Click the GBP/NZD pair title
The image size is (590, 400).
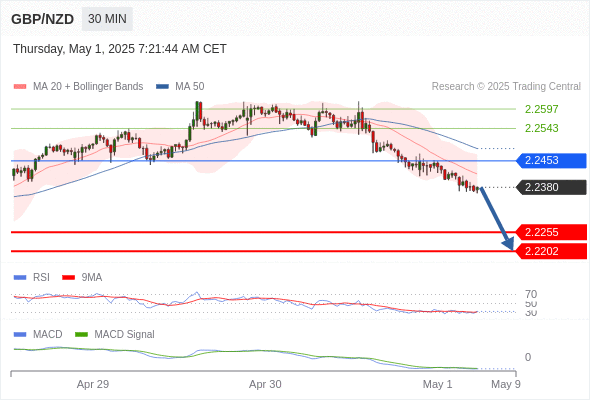coord(43,19)
